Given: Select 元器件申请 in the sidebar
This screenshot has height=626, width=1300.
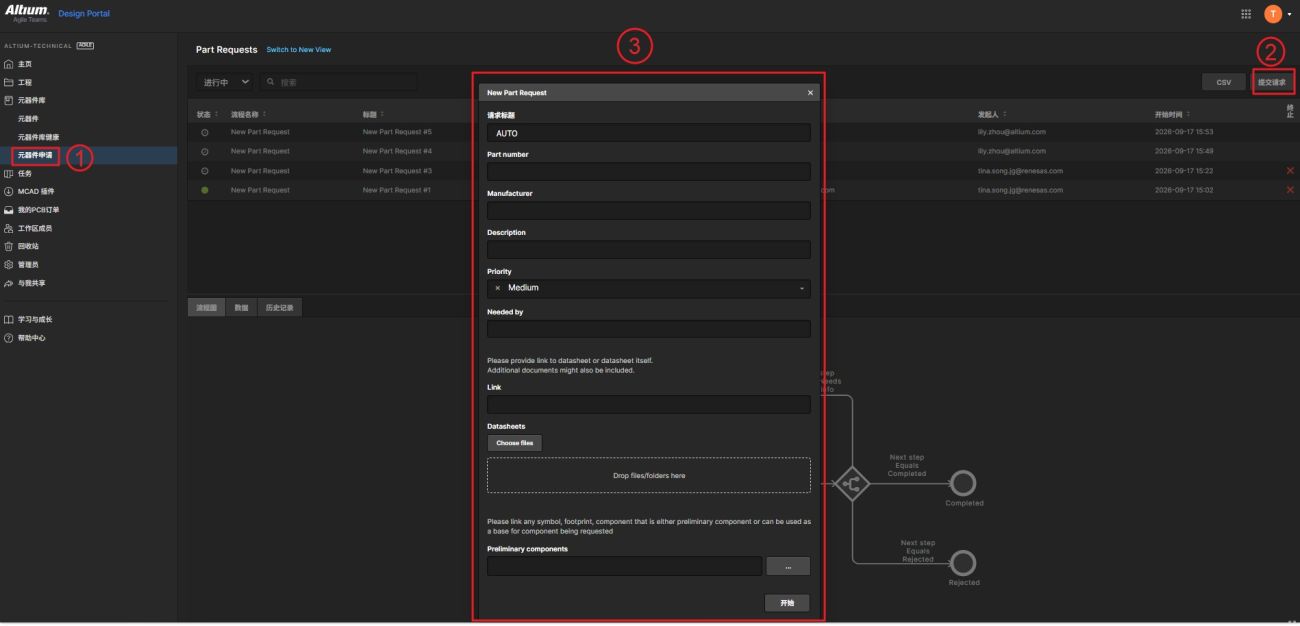Looking at the screenshot, I should click(x=35, y=155).
